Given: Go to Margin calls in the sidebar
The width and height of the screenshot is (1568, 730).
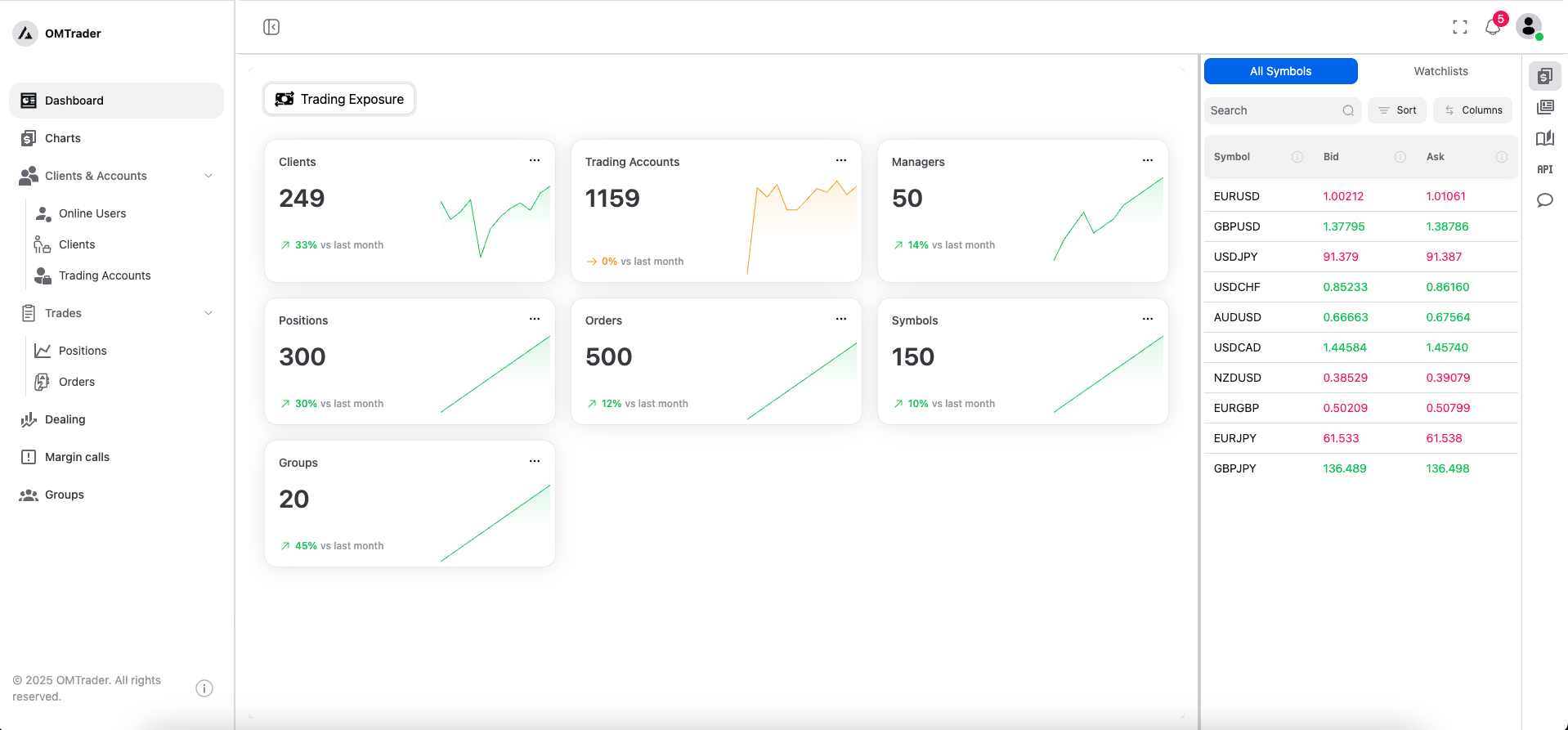Looking at the screenshot, I should tap(77, 457).
